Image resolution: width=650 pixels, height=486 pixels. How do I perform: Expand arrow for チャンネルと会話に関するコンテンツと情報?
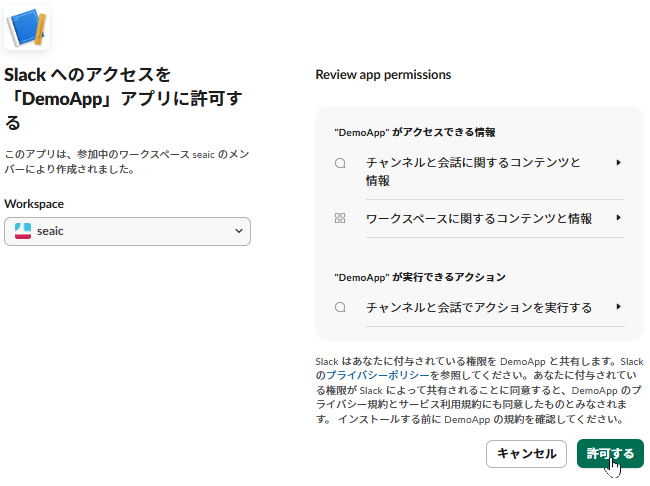pyautogui.click(x=619, y=162)
